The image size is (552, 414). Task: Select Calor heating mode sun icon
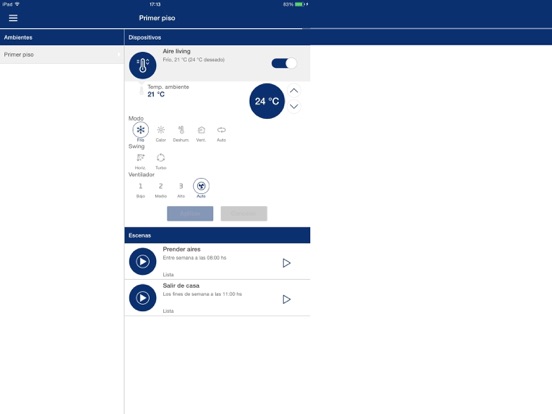pyautogui.click(x=161, y=130)
